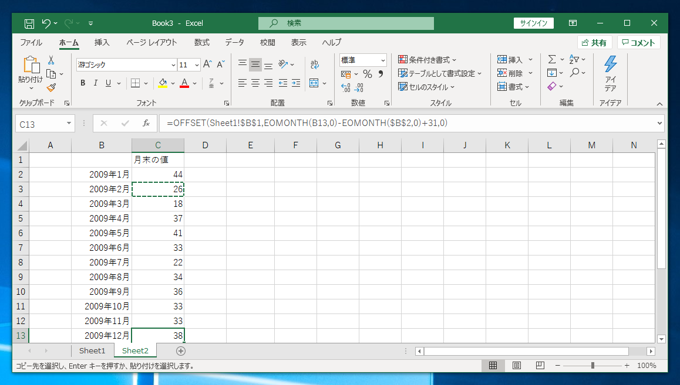Click the Percent style icon
Image resolution: width=680 pixels, height=385 pixels.
(x=367, y=74)
